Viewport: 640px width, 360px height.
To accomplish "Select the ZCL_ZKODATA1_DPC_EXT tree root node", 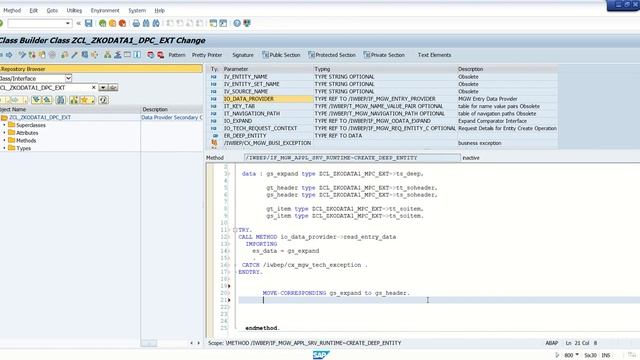I will tap(40, 117).
